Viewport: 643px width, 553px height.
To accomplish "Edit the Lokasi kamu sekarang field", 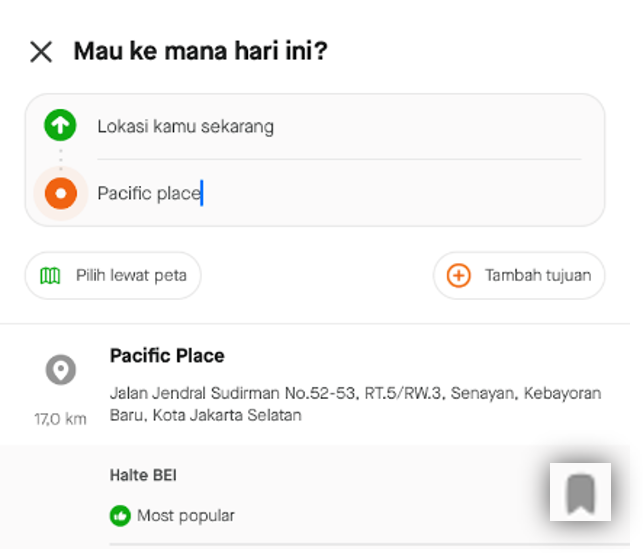I will tap(339, 126).
